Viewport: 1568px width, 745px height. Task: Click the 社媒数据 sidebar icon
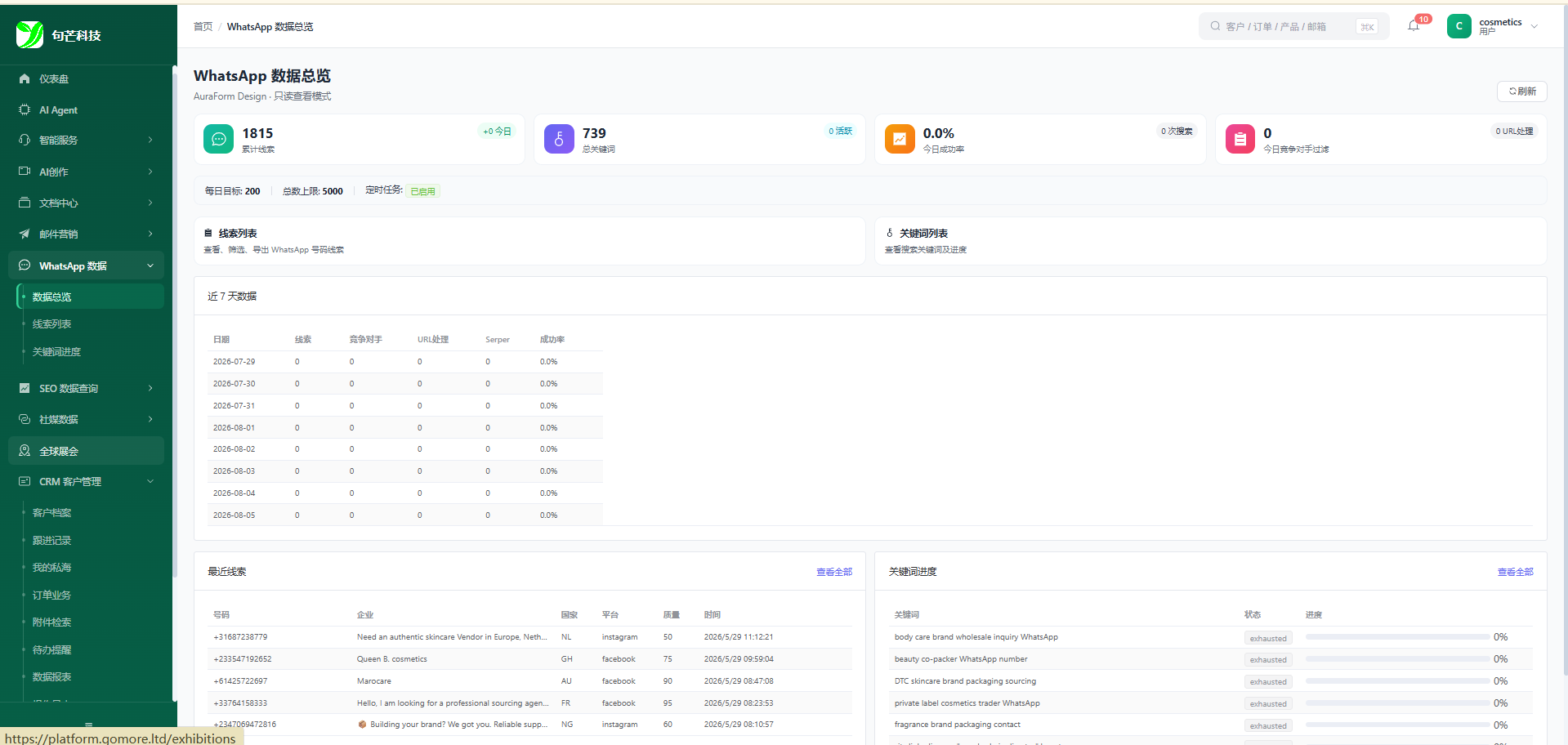point(25,419)
